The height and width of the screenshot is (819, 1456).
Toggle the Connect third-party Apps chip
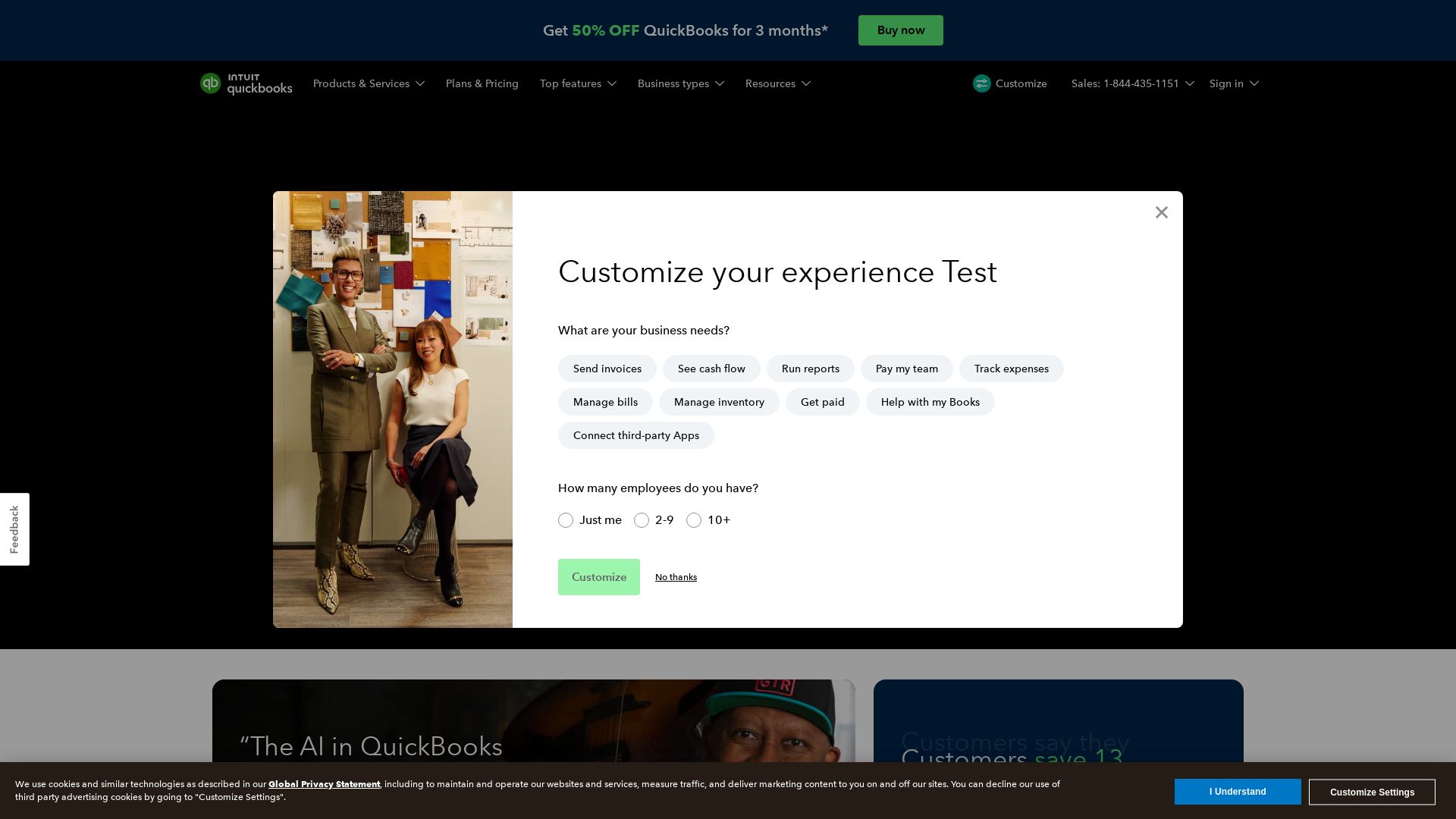pyautogui.click(x=636, y=435)
